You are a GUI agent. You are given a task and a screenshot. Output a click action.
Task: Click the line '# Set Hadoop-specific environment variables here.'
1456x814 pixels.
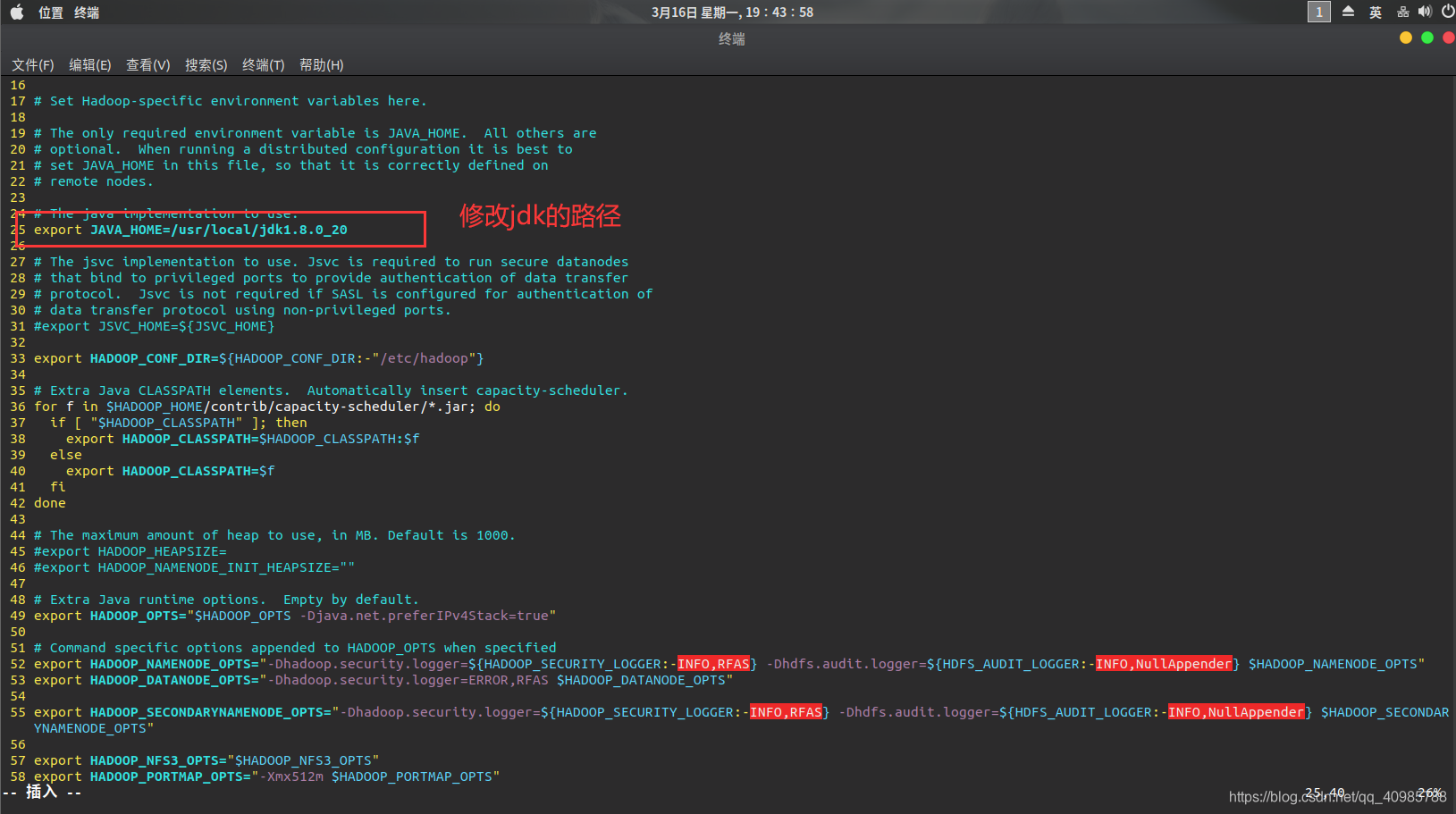coord(230,101)
